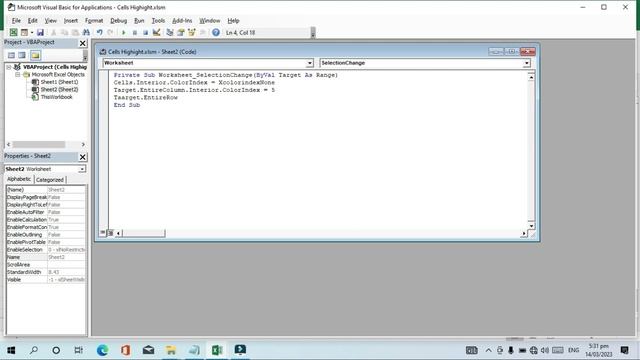Click the View Microsoft Excel toolbar icon
Viewport: 640px width, 360px height.
(13, 32)
